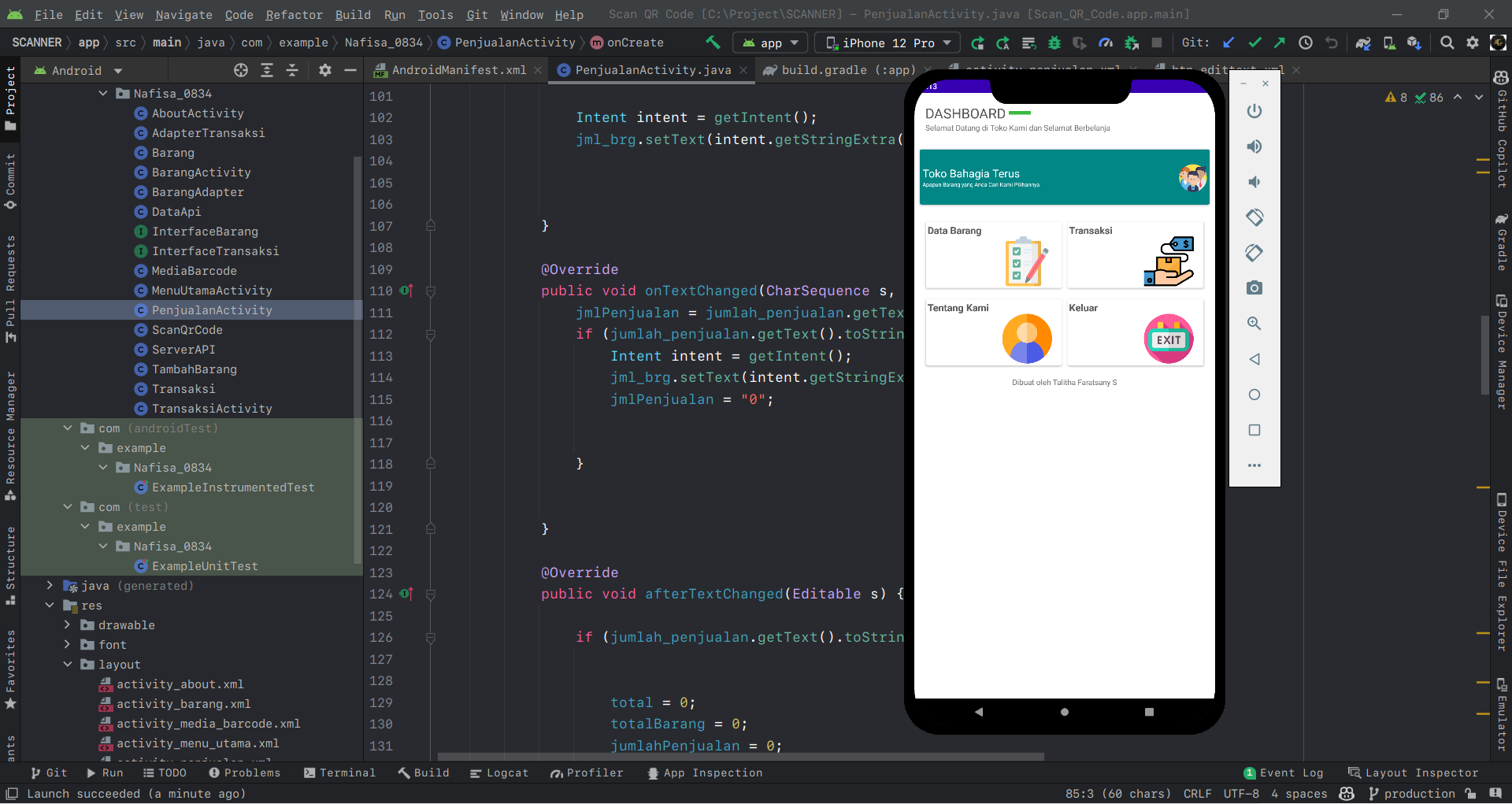1512x804 pixels.
Task: Increase emulator volume
Action: click(1254, 146)
